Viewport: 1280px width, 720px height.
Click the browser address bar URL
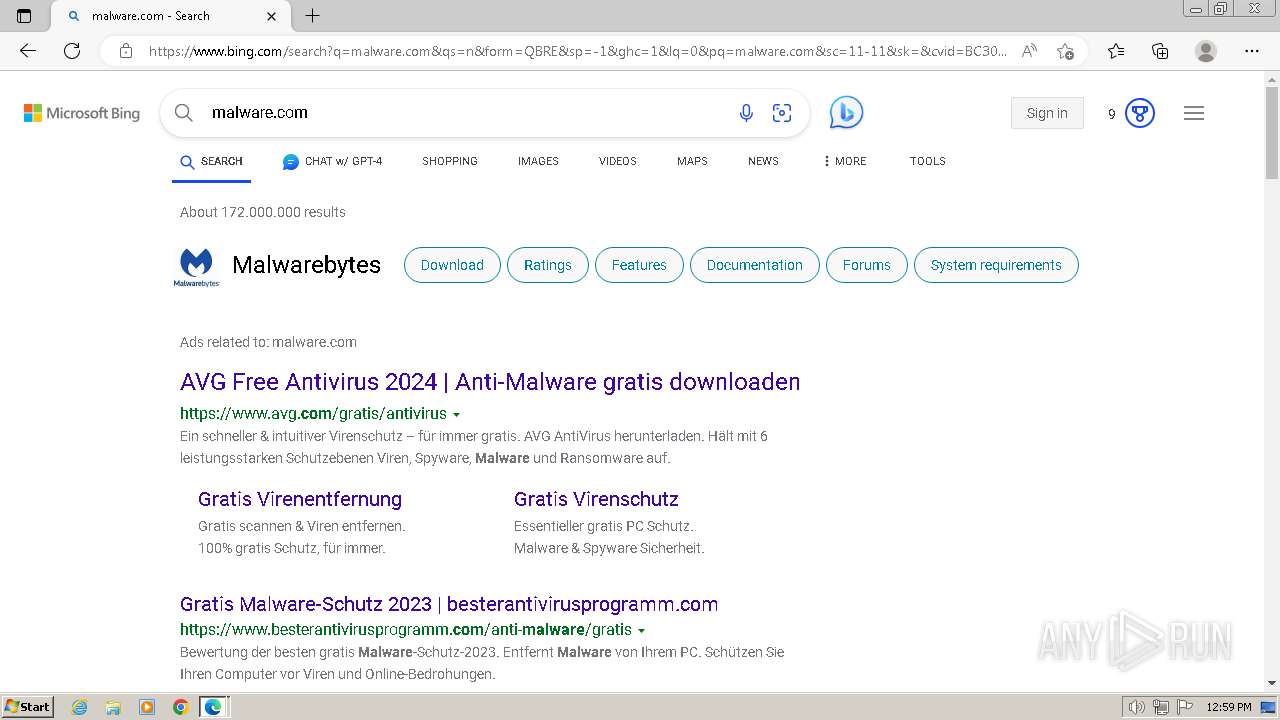pos(577,51)
